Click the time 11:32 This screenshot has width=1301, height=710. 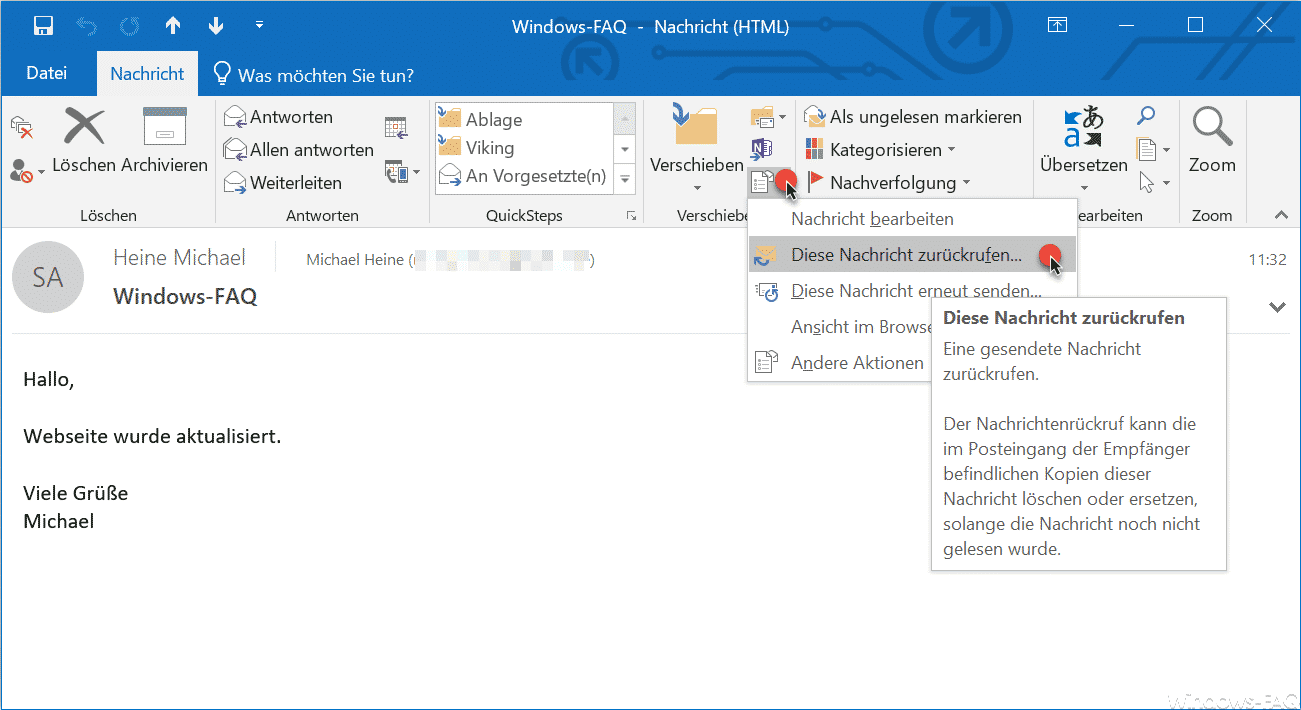click(x=1267, y=260)
